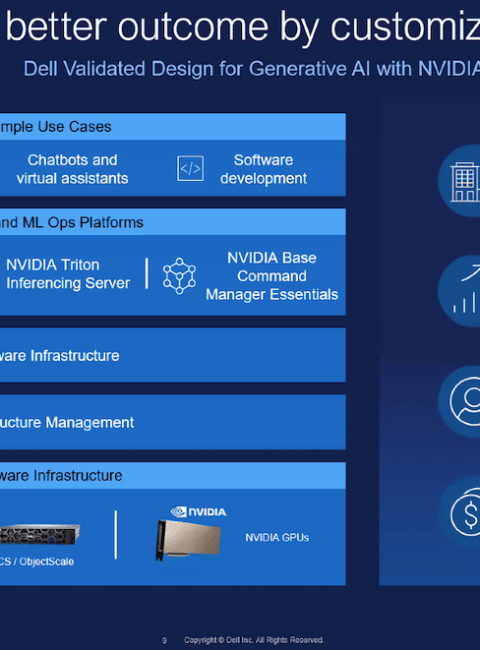Image resolution: width=480 pixels, height=650 pixels.
Task: Click the Dell copyright footer text
Action: pyautogui.click(x=254, y=640)
